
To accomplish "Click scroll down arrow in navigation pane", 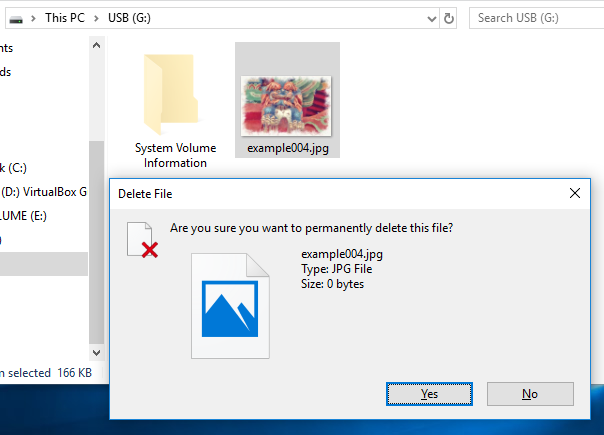I will [x=97, y=352].
